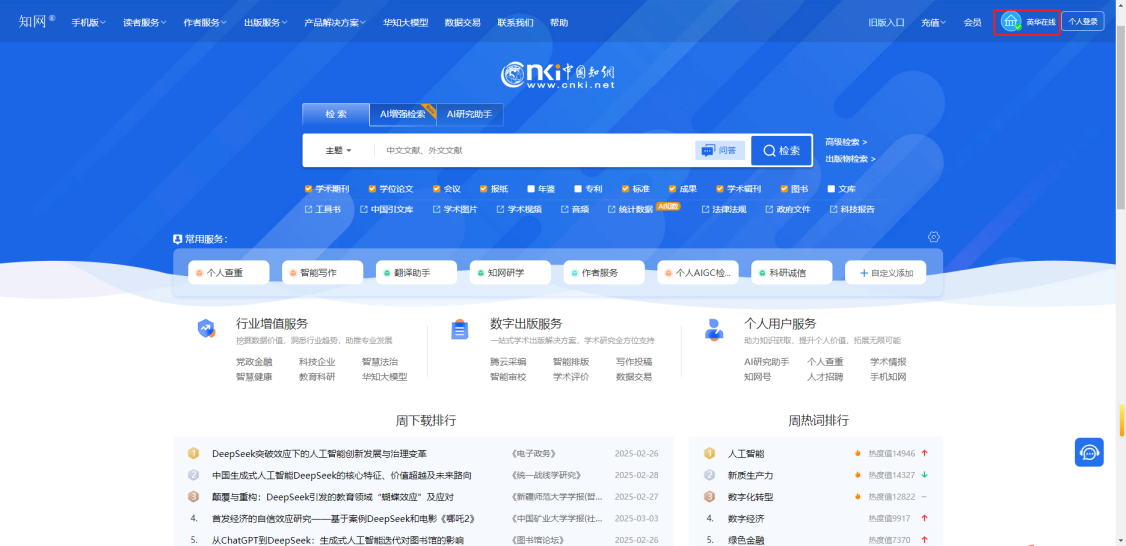Open the 学术视频 external link
The image size is (1126, 546).
point(519,210)
